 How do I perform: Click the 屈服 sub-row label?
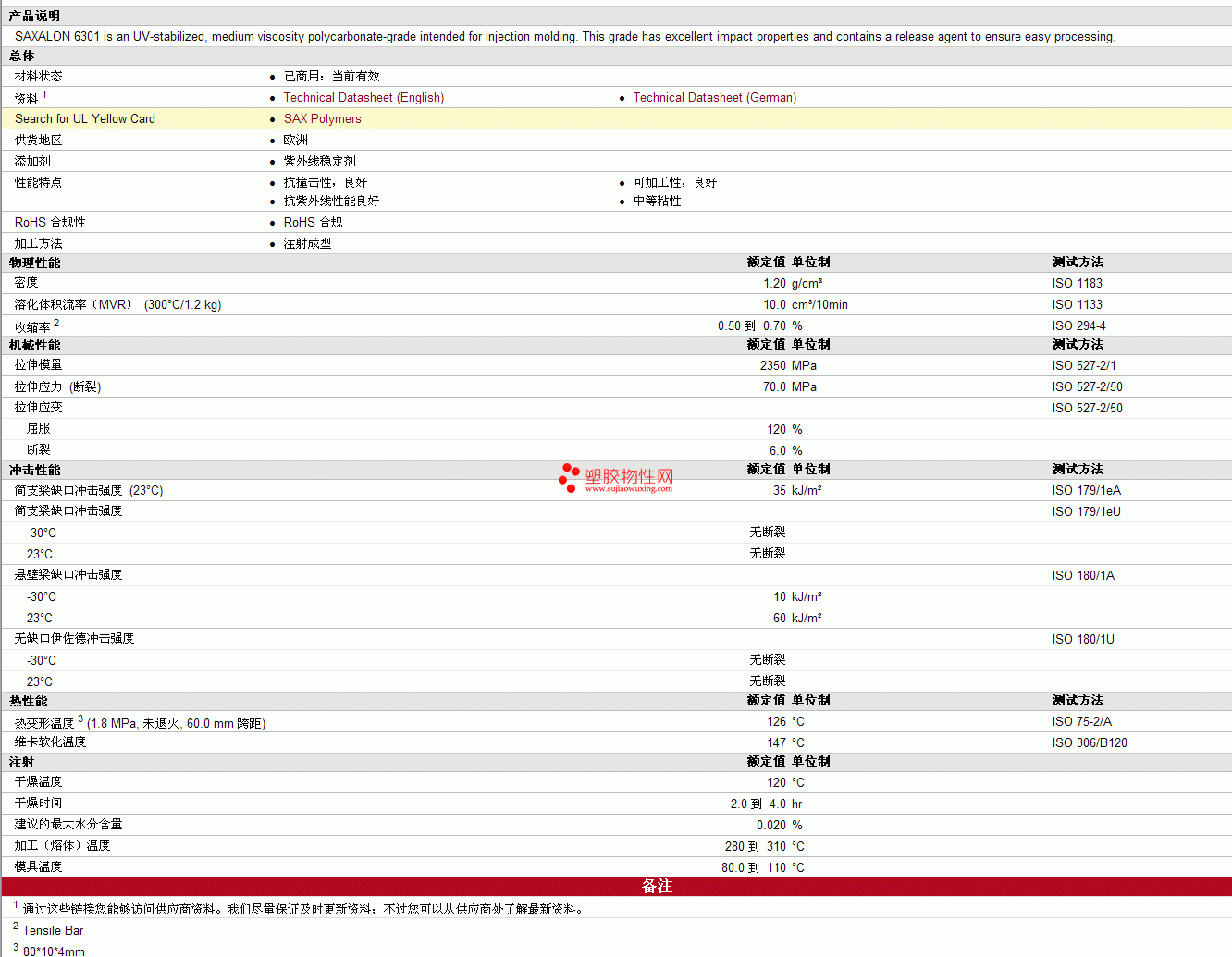39,429
